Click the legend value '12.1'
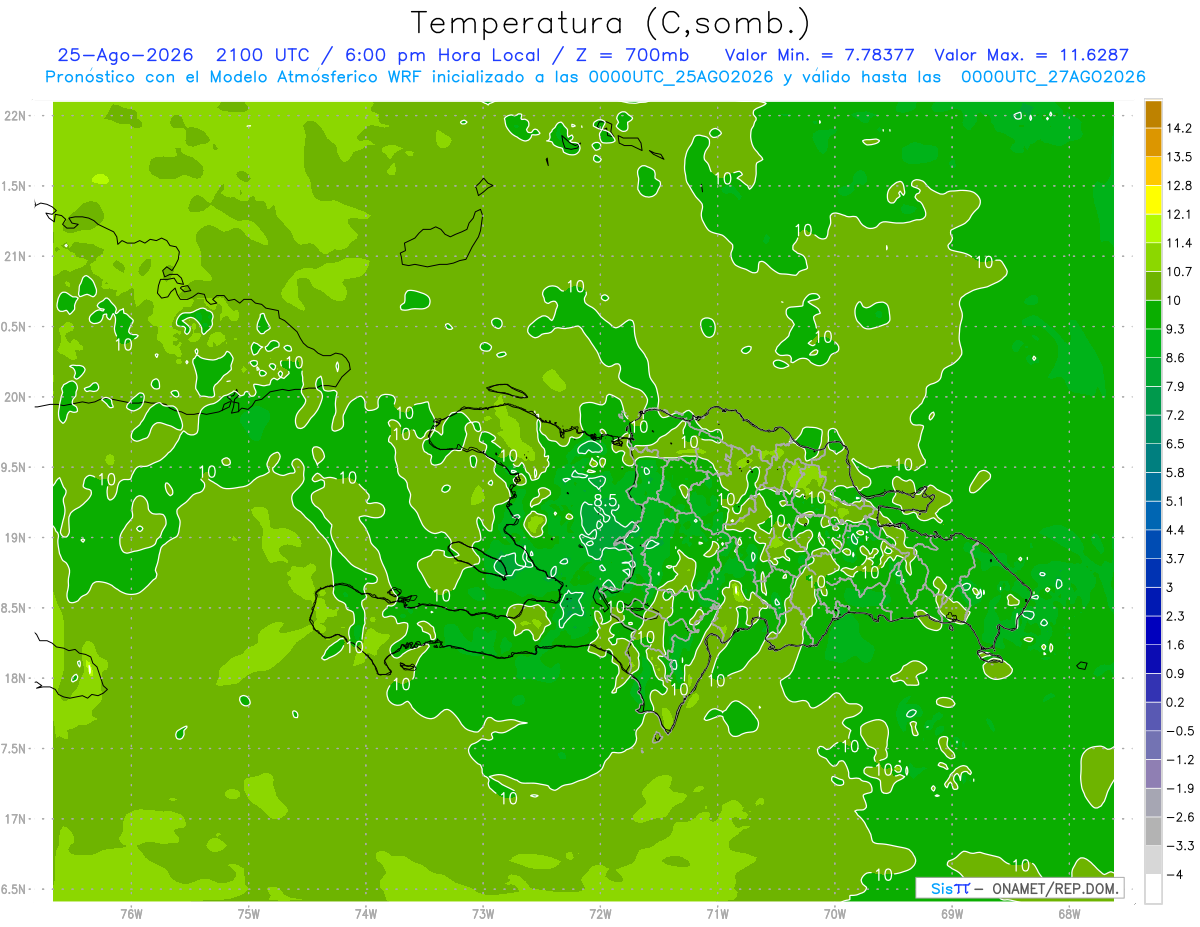Viewport: 1200px width, 927px height. click(1179, 214)
